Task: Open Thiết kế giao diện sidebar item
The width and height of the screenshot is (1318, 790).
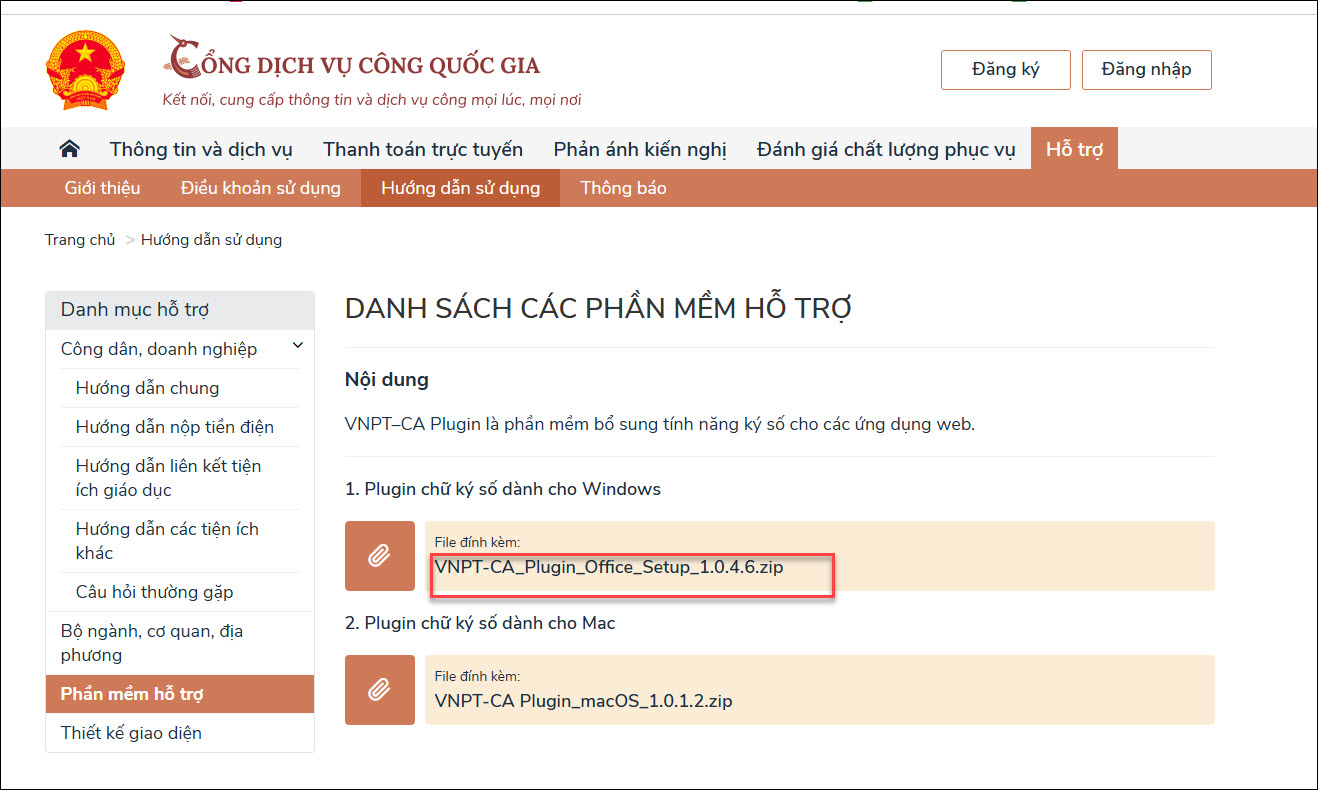Action: click(131, 733)
